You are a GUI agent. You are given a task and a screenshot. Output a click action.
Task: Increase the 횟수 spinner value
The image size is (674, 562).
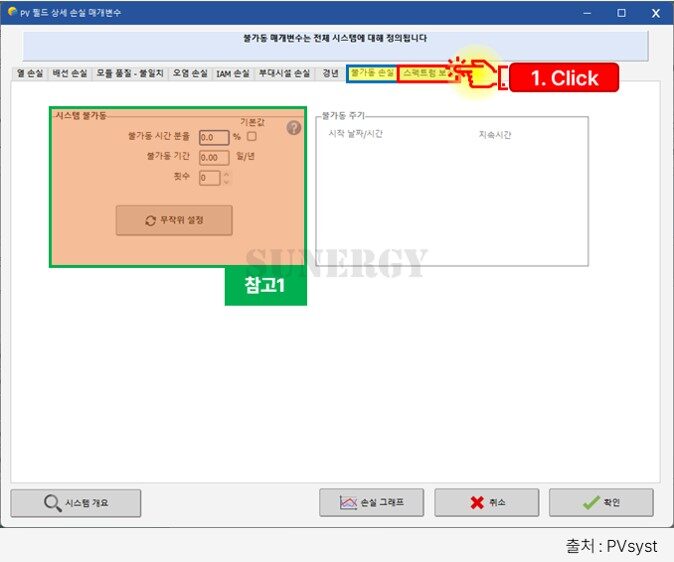click(226, 175)
